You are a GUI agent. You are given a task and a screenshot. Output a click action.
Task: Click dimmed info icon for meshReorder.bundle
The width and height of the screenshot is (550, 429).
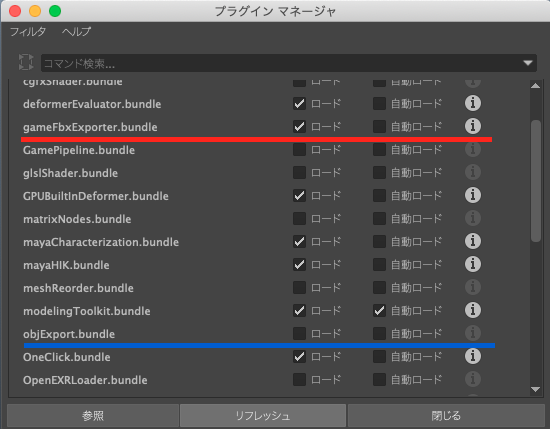(473, 287)
